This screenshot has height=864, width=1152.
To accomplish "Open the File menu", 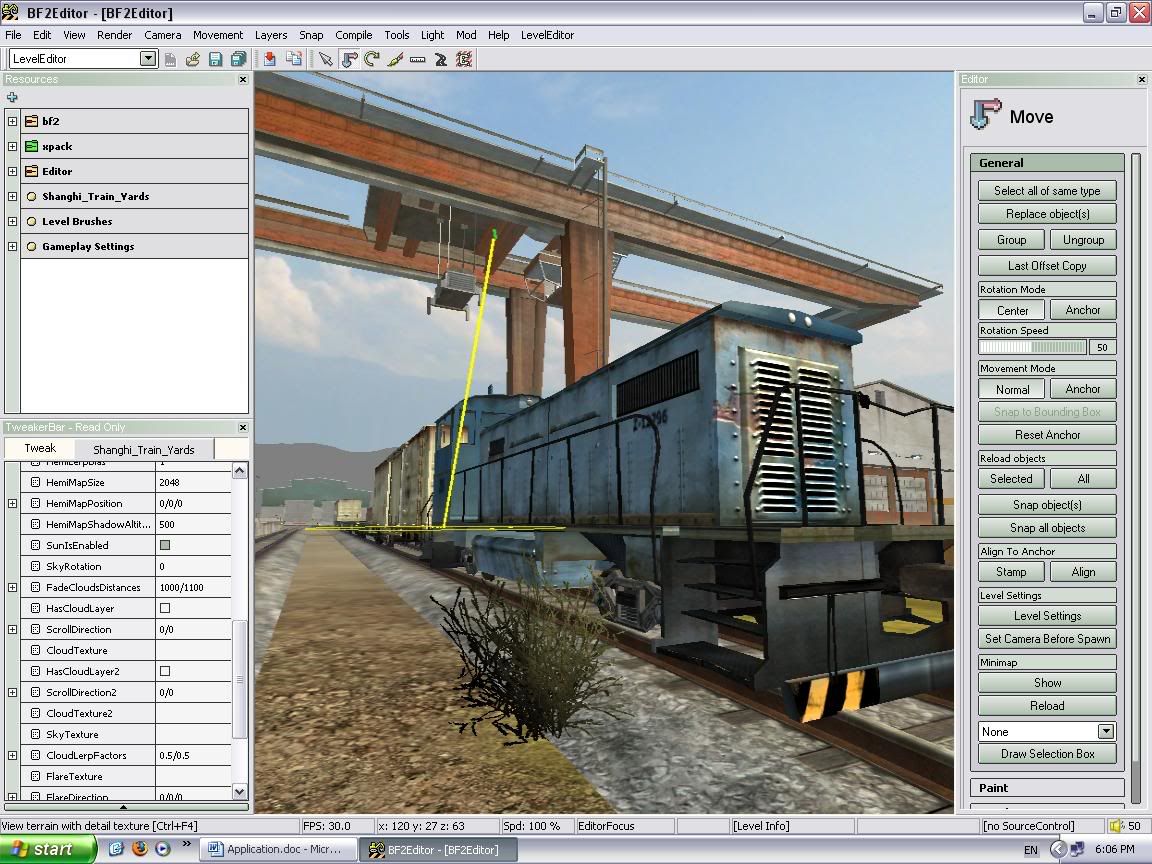I will [x=13, y=35].
